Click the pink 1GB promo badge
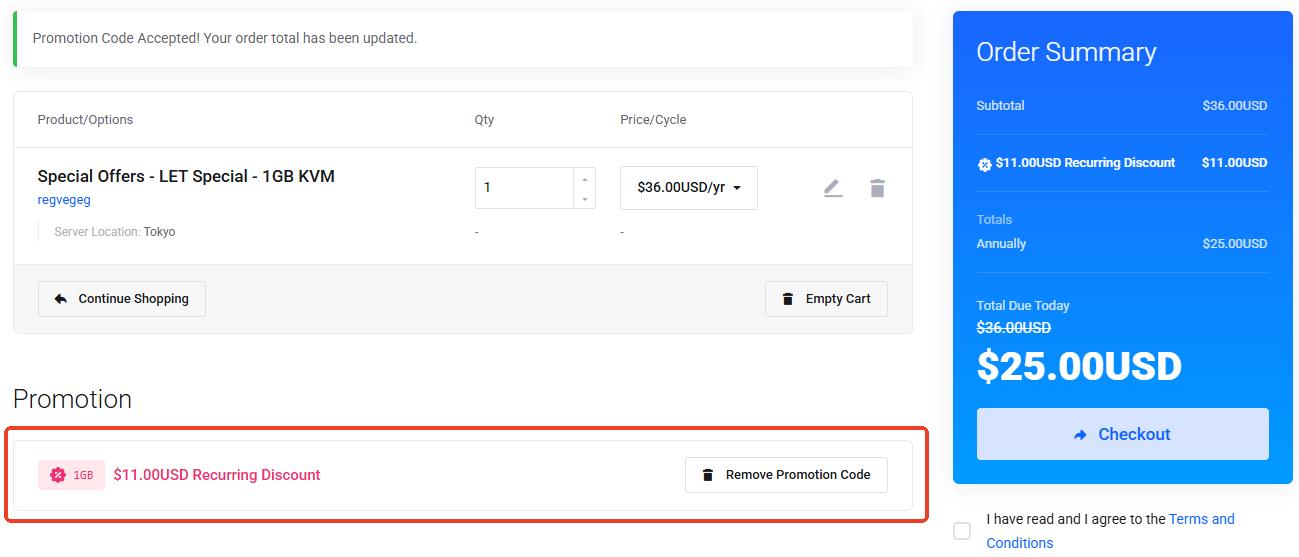 click(71, 475)
